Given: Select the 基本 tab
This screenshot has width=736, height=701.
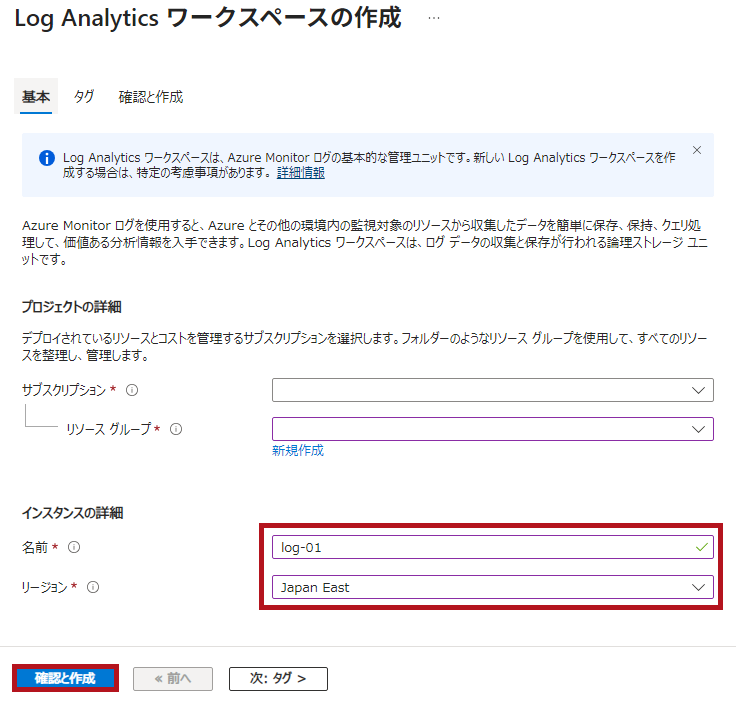Looking at the screenshot, I should tap(36, 97).
